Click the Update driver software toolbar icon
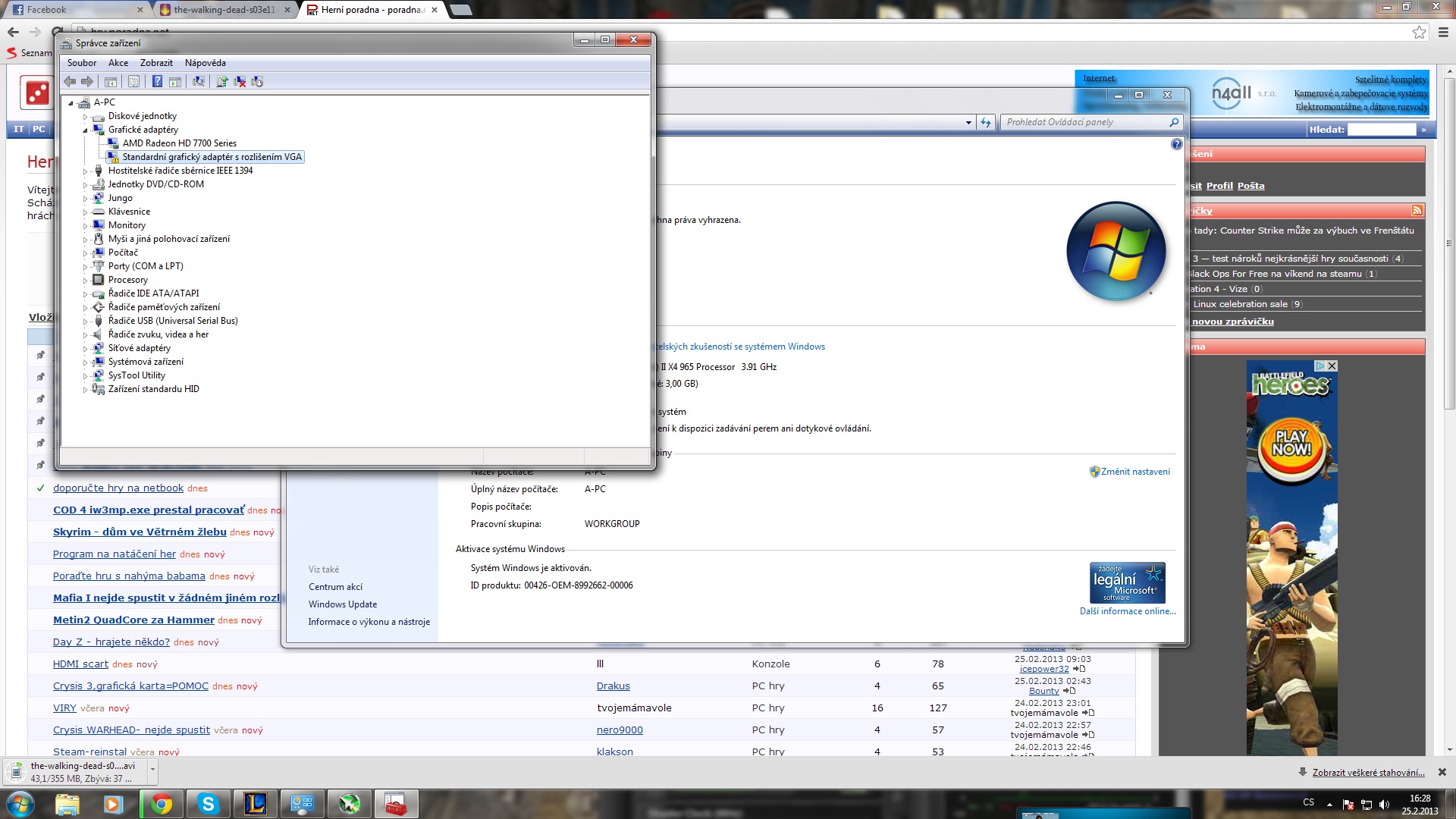 coord(222,82)
